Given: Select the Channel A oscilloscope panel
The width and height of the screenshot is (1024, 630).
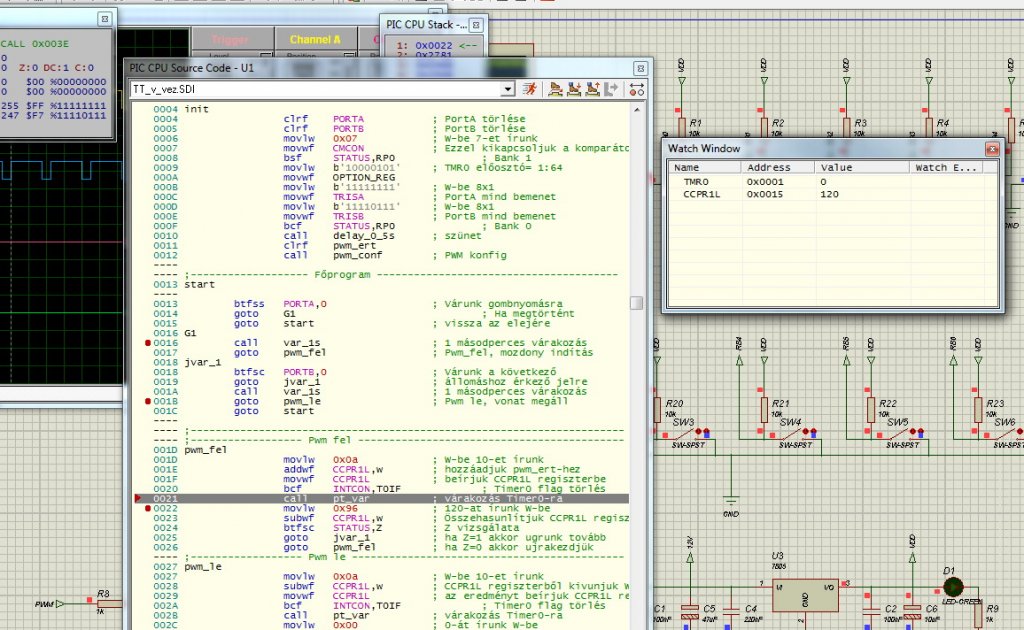Looking at the screenshot, I should coord(314,39).
